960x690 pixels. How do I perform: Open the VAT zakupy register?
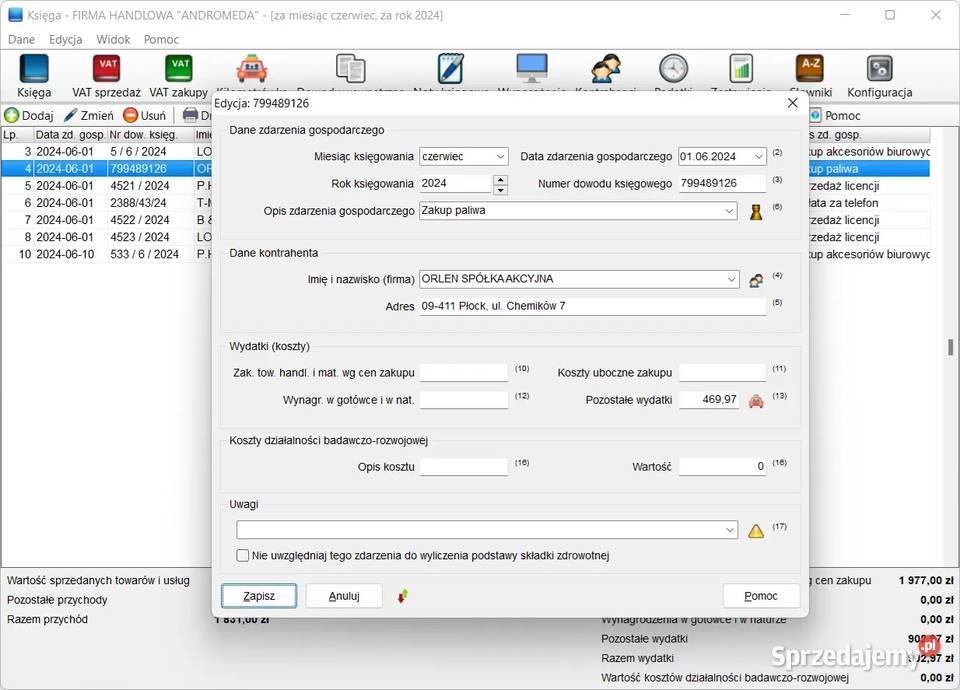178,75
